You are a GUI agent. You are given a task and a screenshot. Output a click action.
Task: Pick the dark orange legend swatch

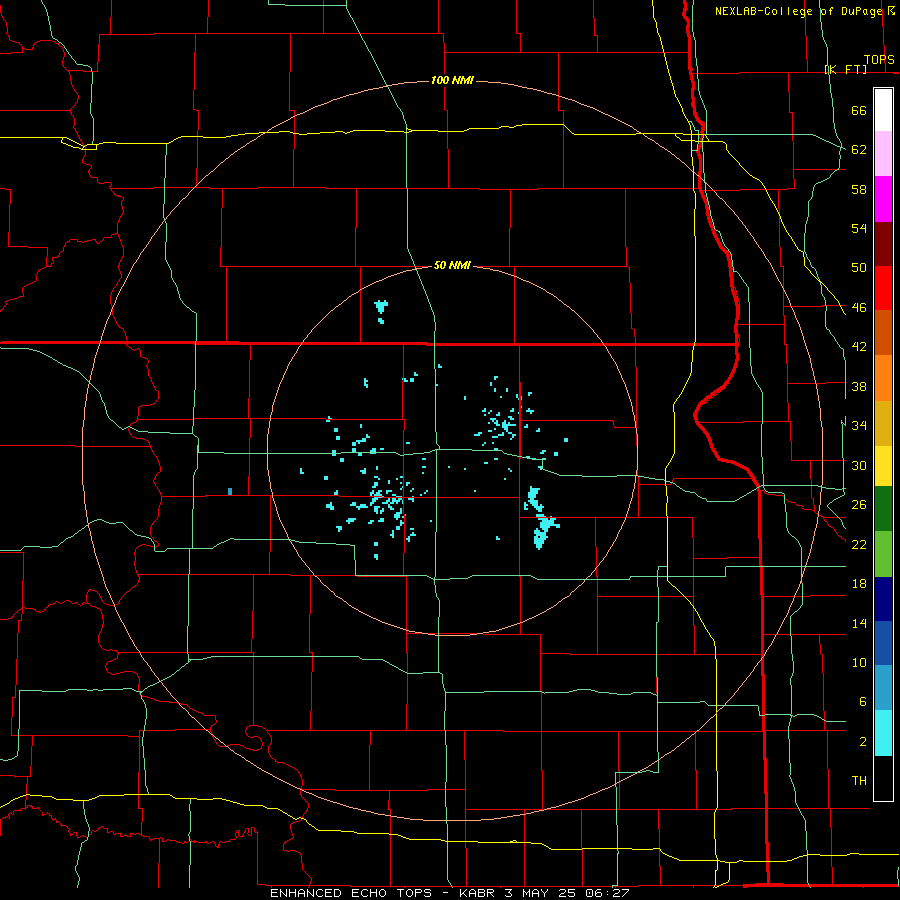tap(883, 332)
